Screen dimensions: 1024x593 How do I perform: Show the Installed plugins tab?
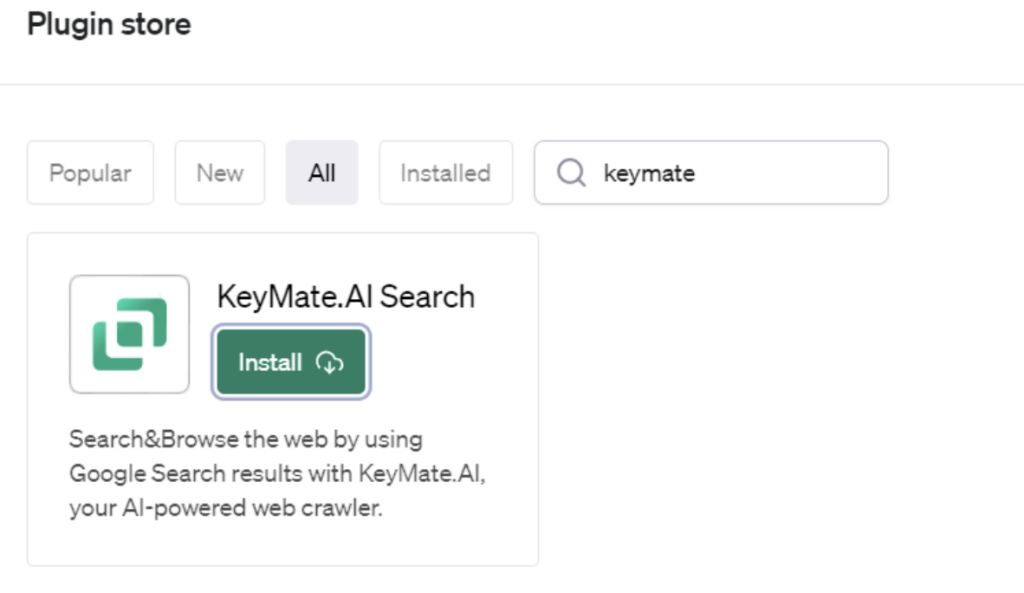(x=445, y=173)
